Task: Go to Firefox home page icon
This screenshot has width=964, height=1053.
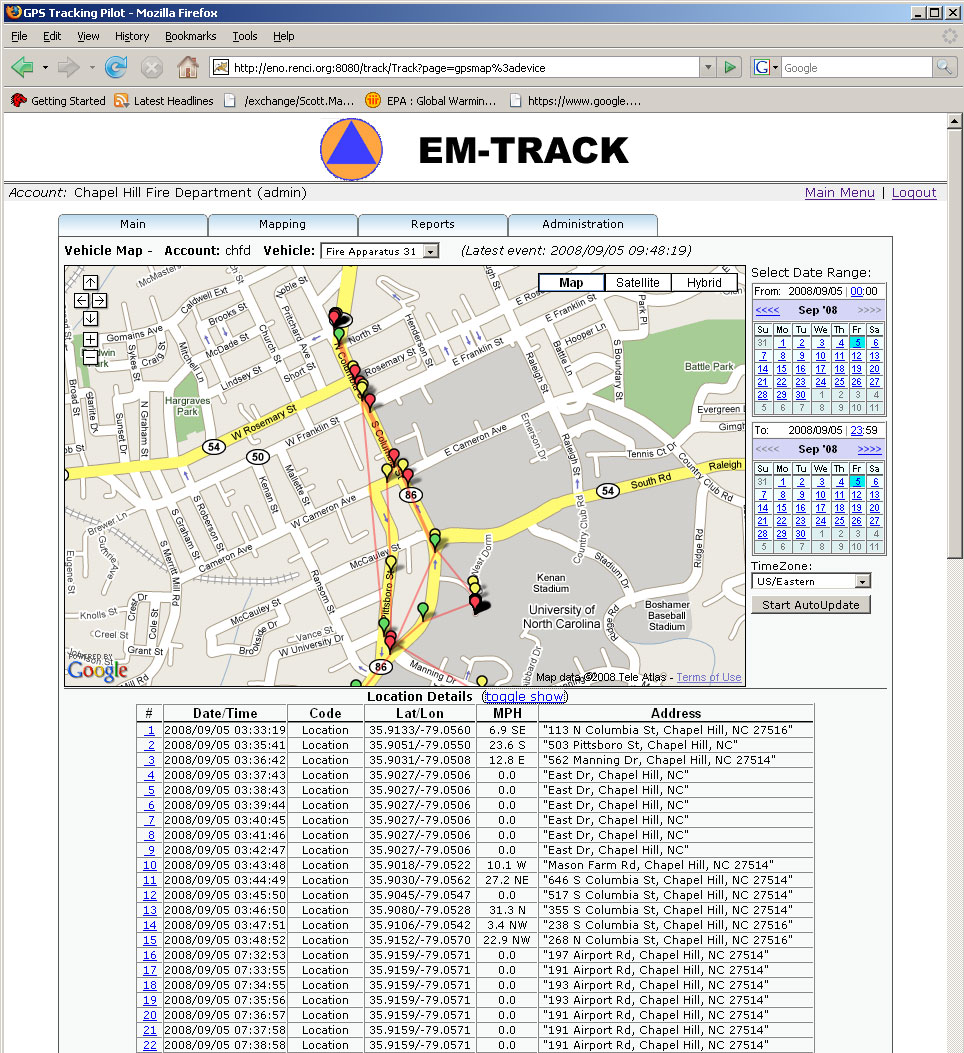Action: 187,68
